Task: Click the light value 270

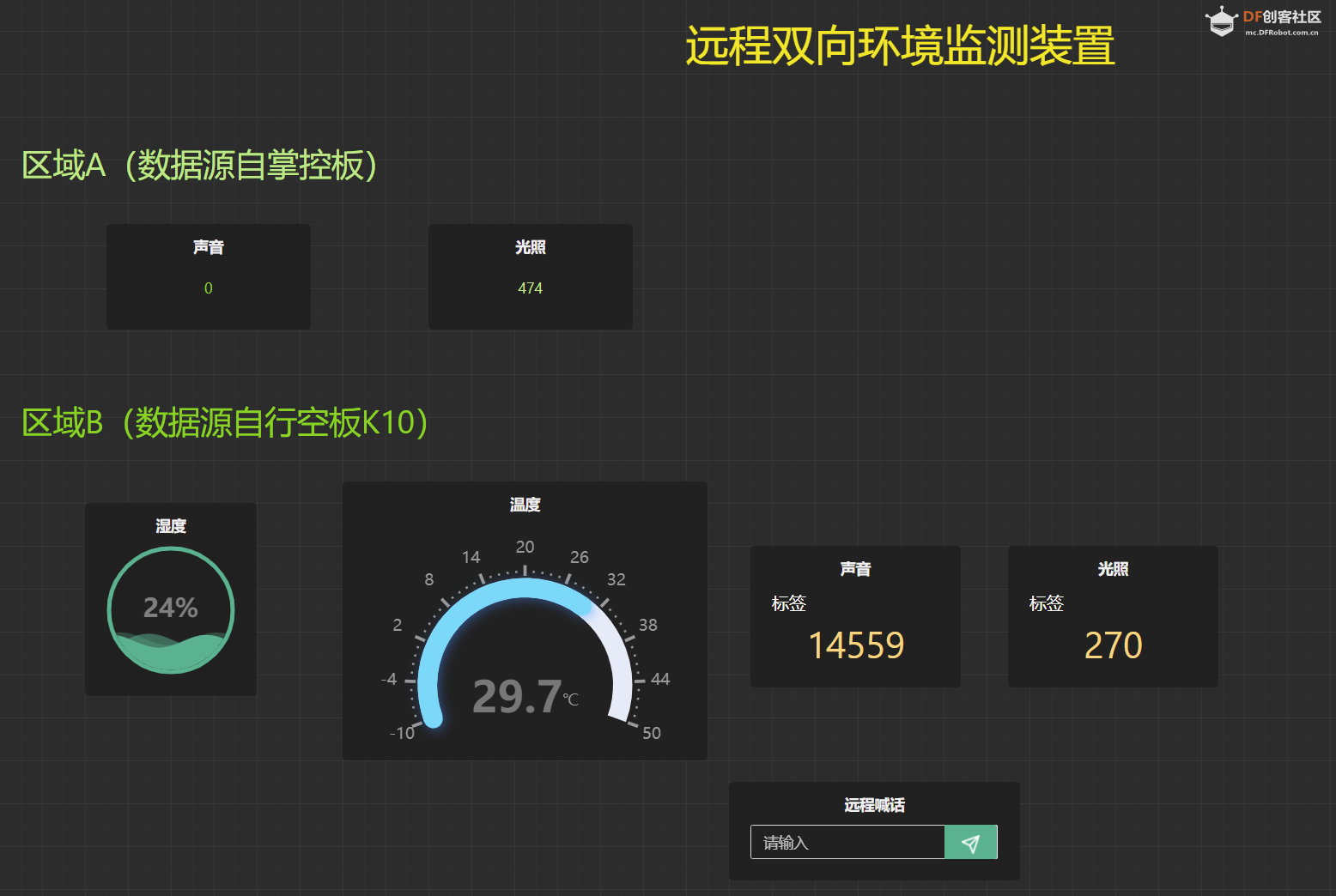Action: pyautogui.click(x=1113, y=645)
